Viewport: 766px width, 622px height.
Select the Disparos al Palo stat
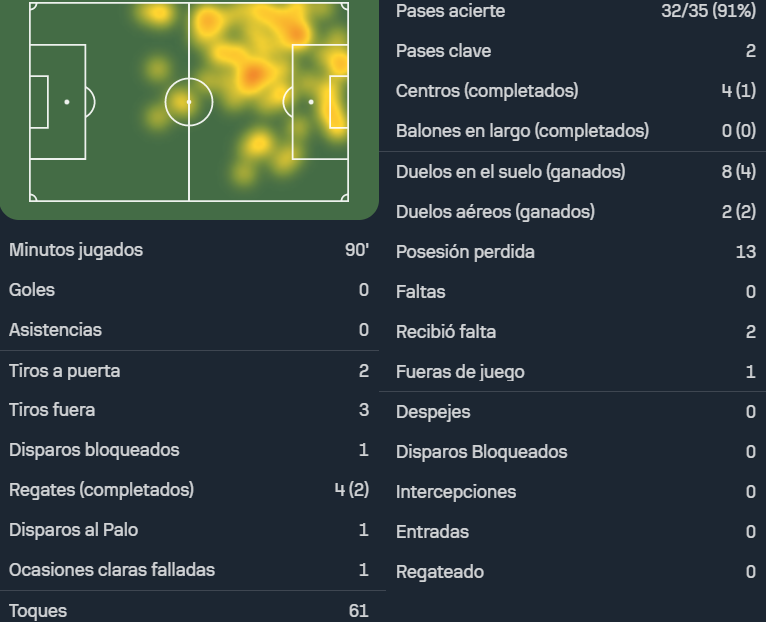tap(189, 530)
